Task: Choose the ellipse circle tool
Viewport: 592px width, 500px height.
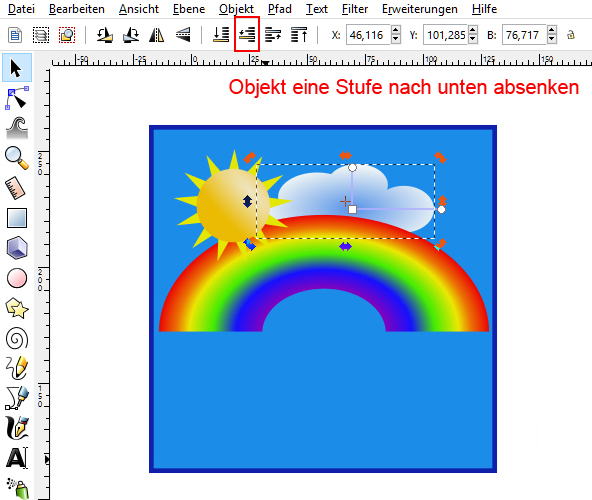Action: [x=17, y=278]
